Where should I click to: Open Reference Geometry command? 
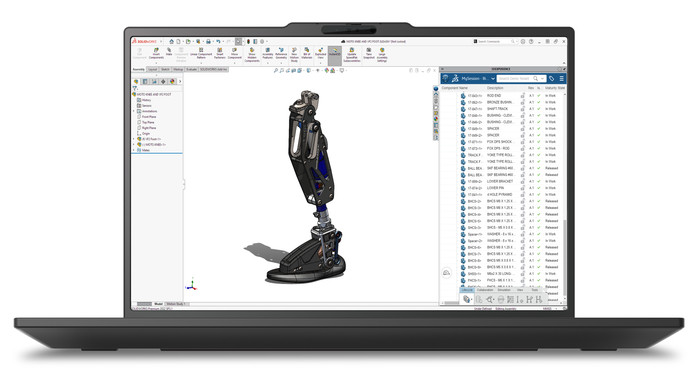tap(281, 54)
